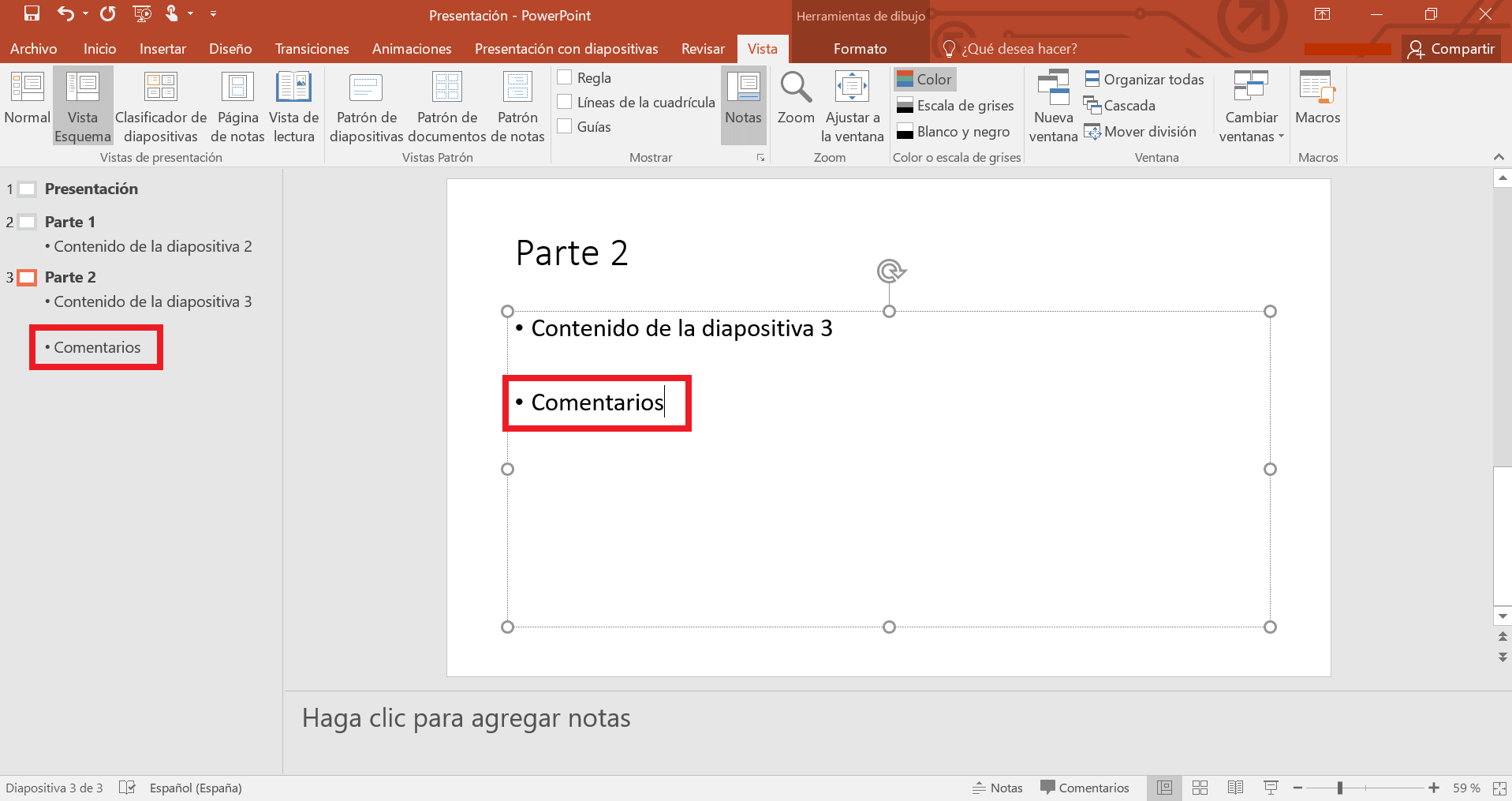Undo the last action
1512x801 pixels.
tap(65, 13)
